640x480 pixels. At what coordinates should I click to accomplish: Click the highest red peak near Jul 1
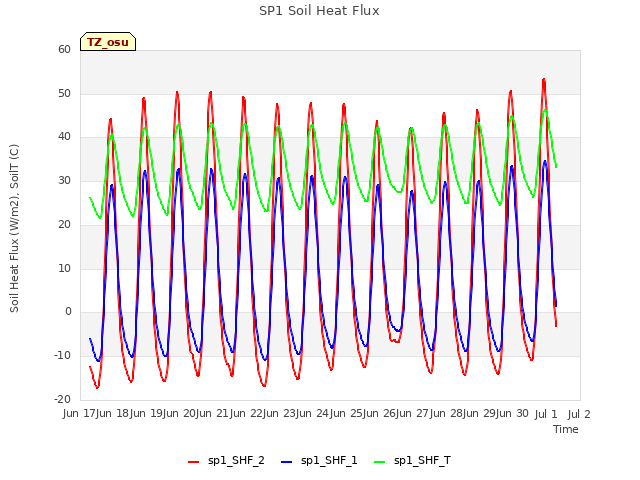tap(544, 80)
